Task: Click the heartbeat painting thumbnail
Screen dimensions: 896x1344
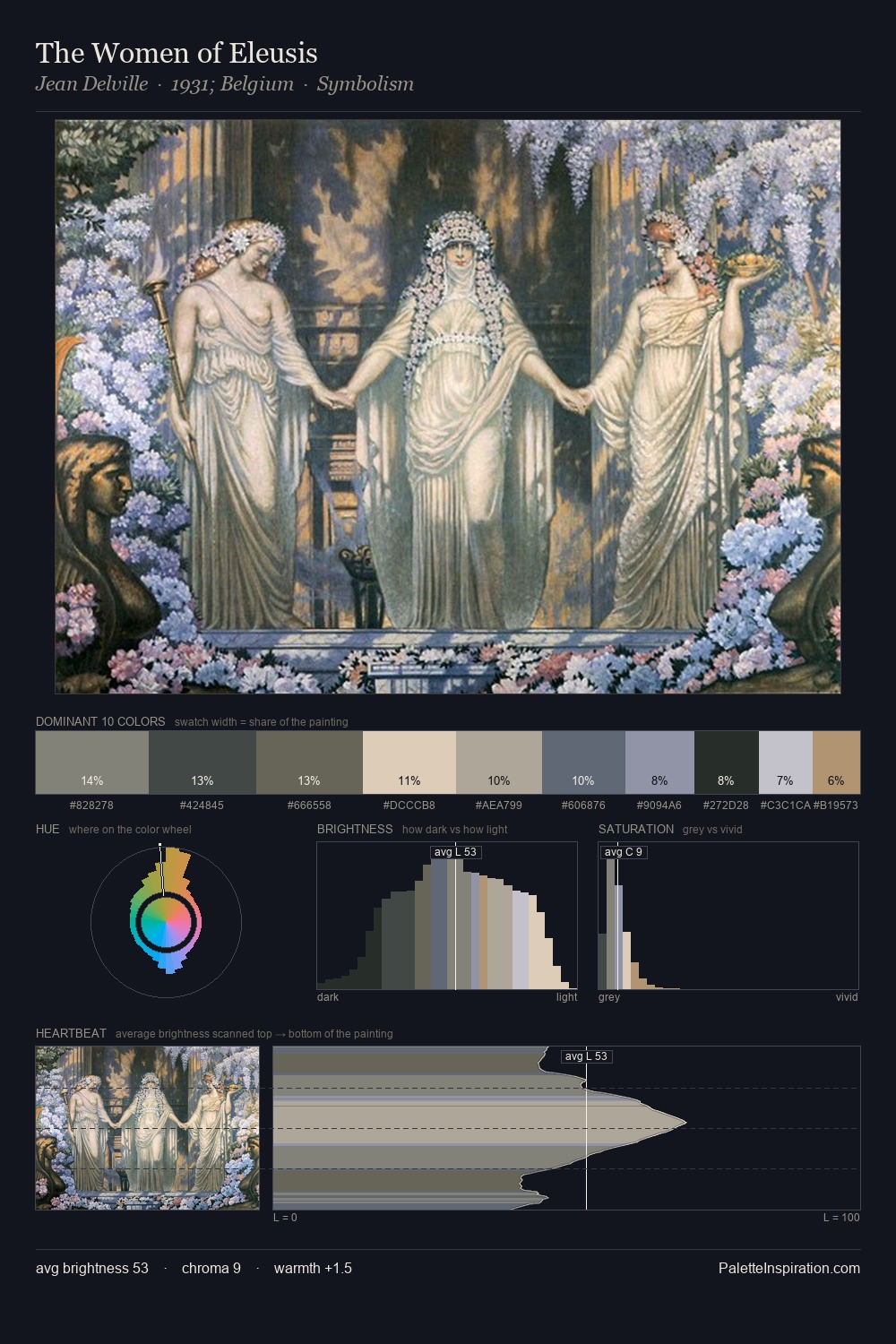Action: tap(147, 1128)
